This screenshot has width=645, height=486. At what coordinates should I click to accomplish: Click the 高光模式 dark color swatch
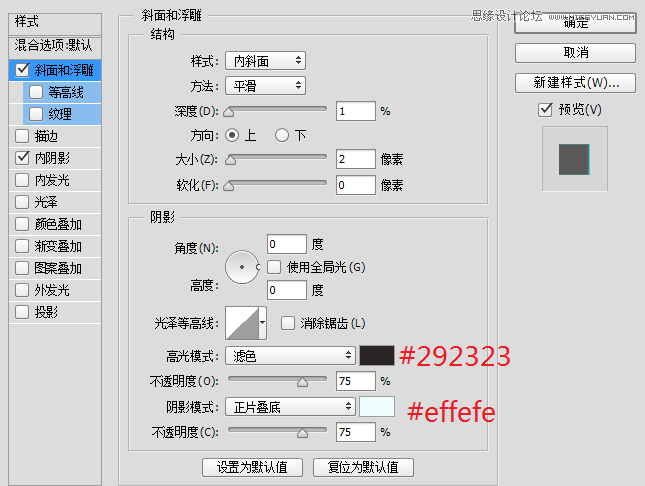[x=377, y=356]
